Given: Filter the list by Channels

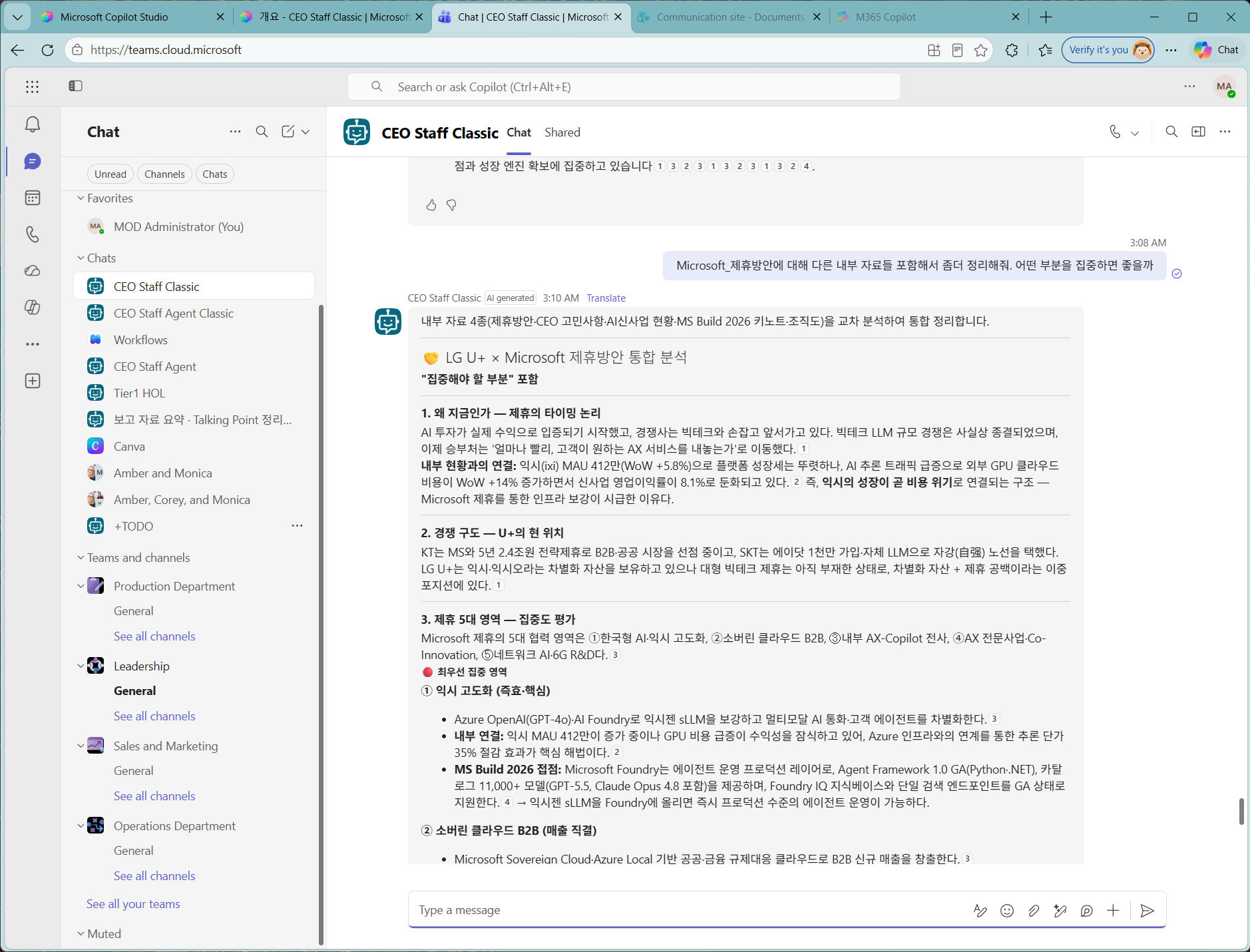Looking at the screenshot, I should click(x=164, y=174).
